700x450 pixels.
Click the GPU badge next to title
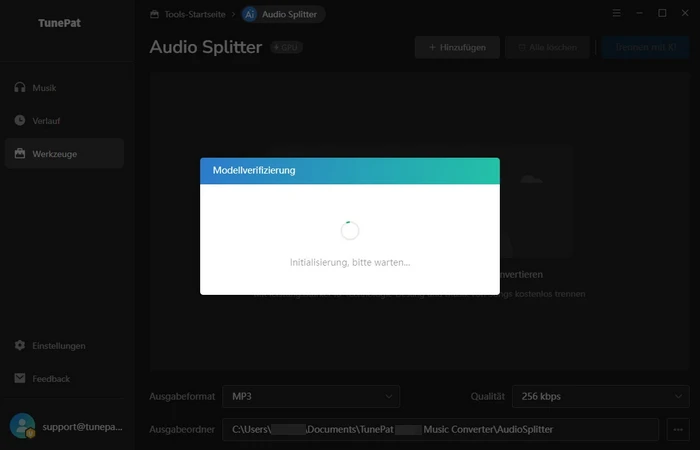286,47
